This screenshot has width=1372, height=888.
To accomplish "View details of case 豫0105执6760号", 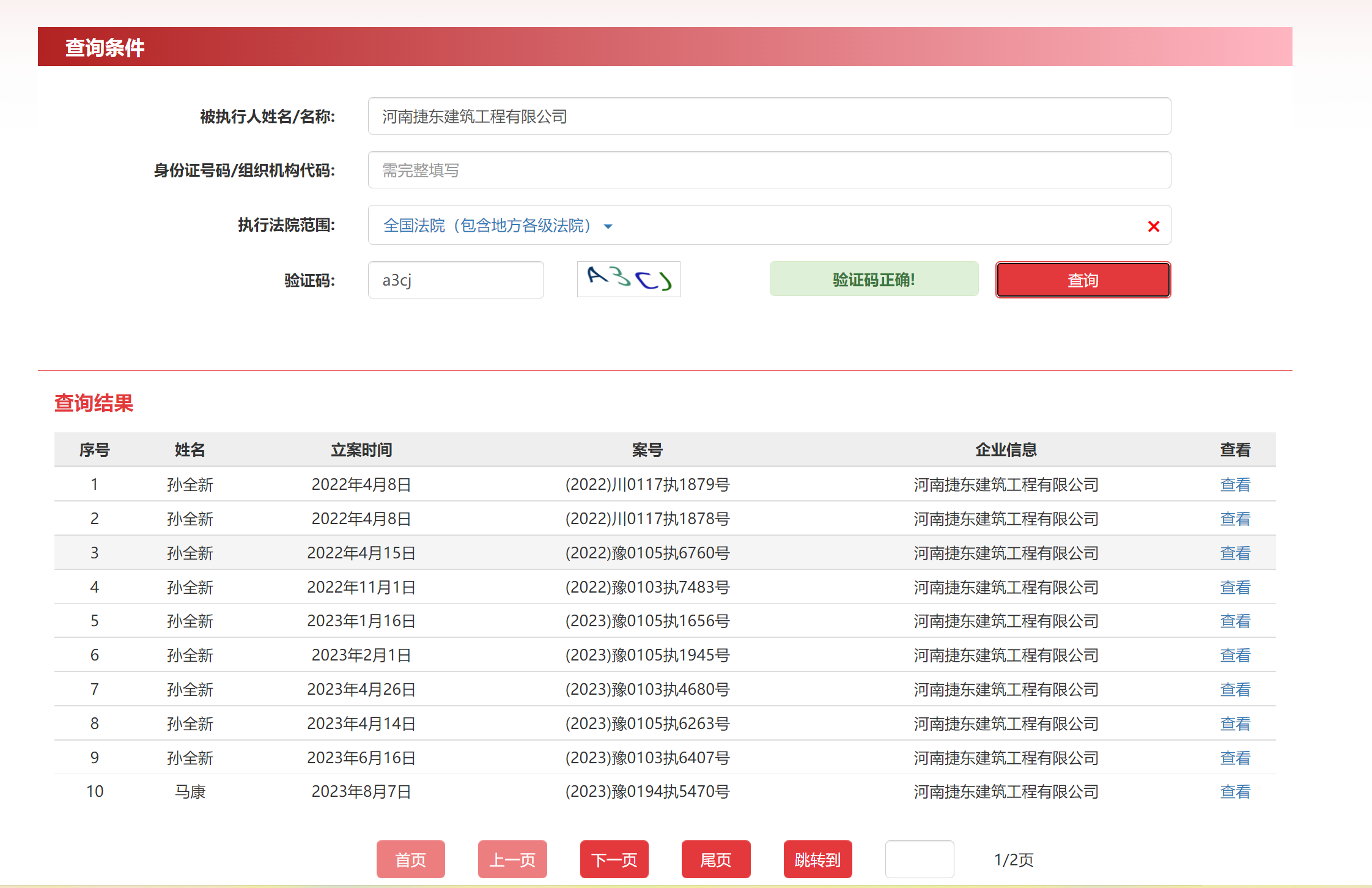I will [1235, 553].
